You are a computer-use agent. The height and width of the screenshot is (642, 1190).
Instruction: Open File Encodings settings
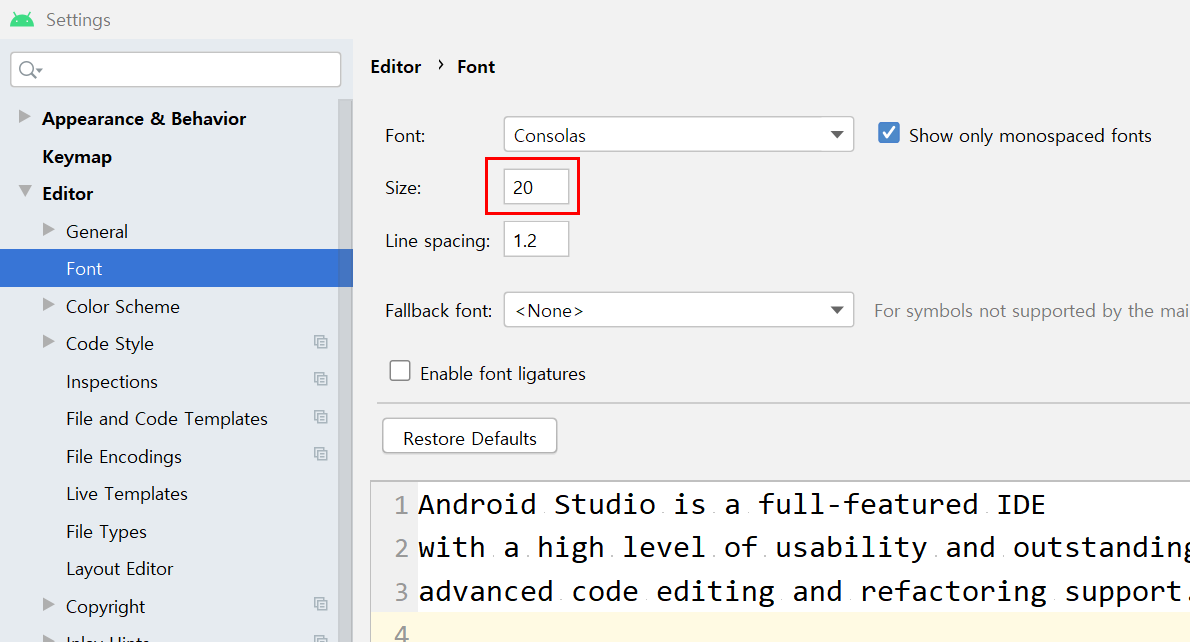(124, 457)
